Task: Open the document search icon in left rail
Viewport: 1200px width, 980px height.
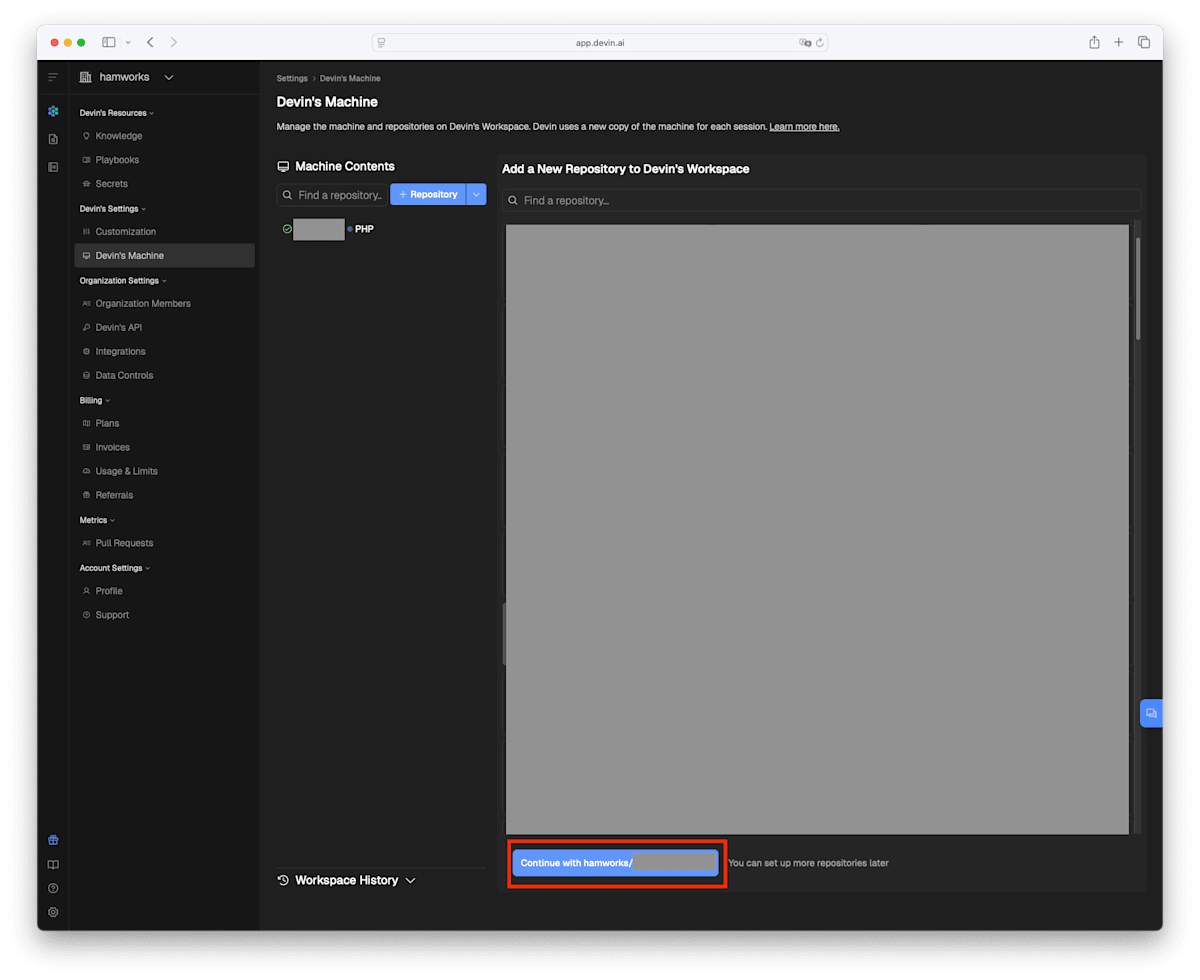Action: click(x=53, y=139)
